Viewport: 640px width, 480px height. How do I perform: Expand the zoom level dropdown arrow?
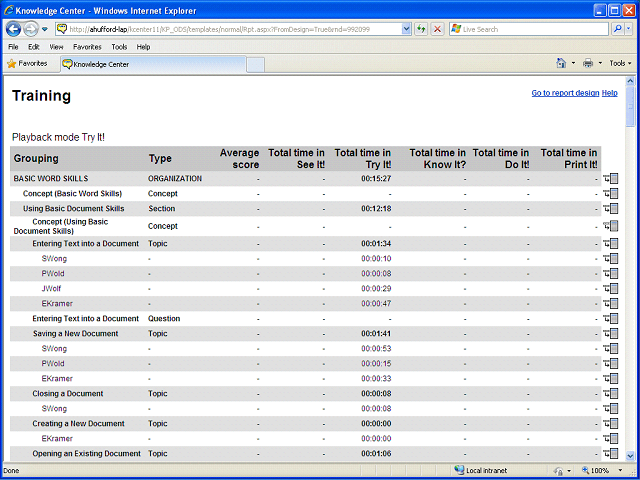(621, 470)
